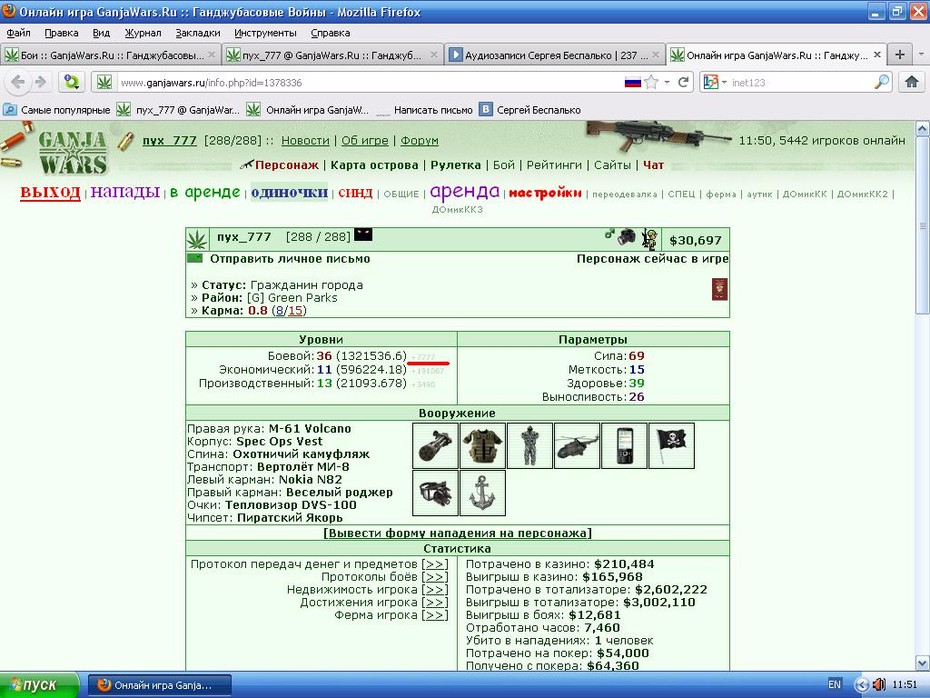
Task: Click the Jolly Roger pirate flag icon
Action: (x=671, y=445)
